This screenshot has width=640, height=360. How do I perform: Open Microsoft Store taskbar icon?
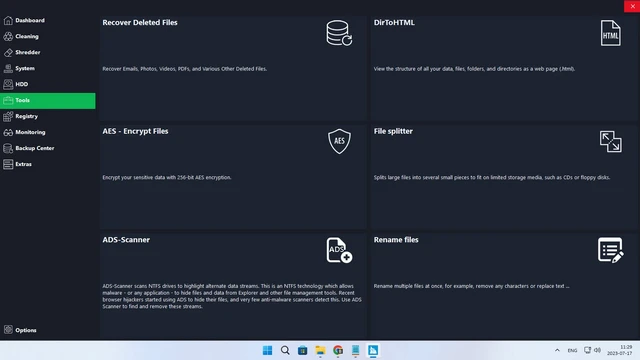click(302, 350)
